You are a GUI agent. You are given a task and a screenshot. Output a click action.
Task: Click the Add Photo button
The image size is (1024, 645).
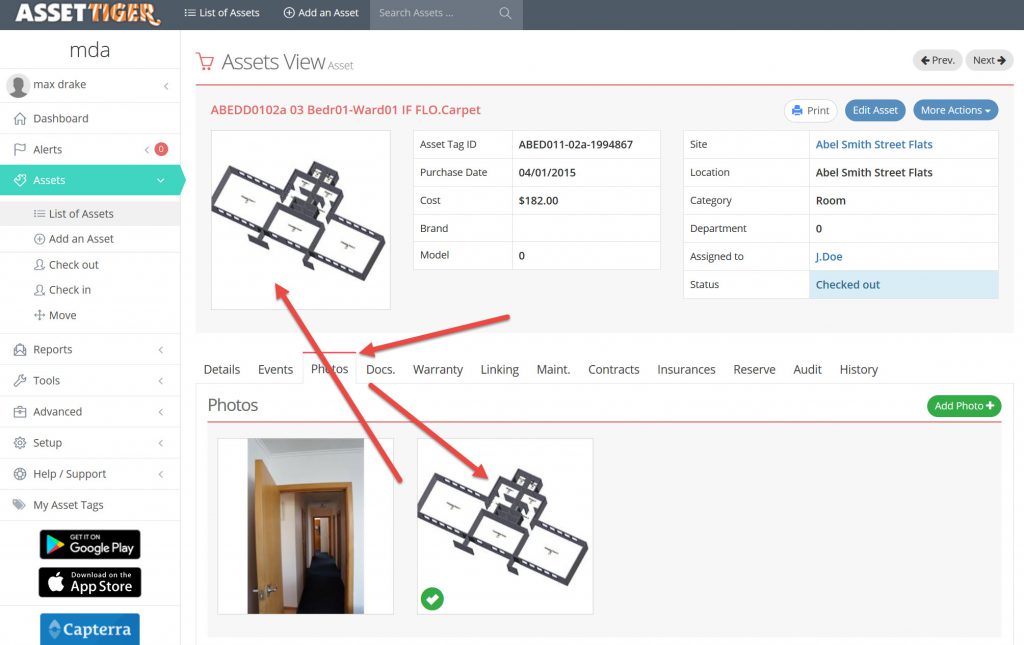[964, 406]
